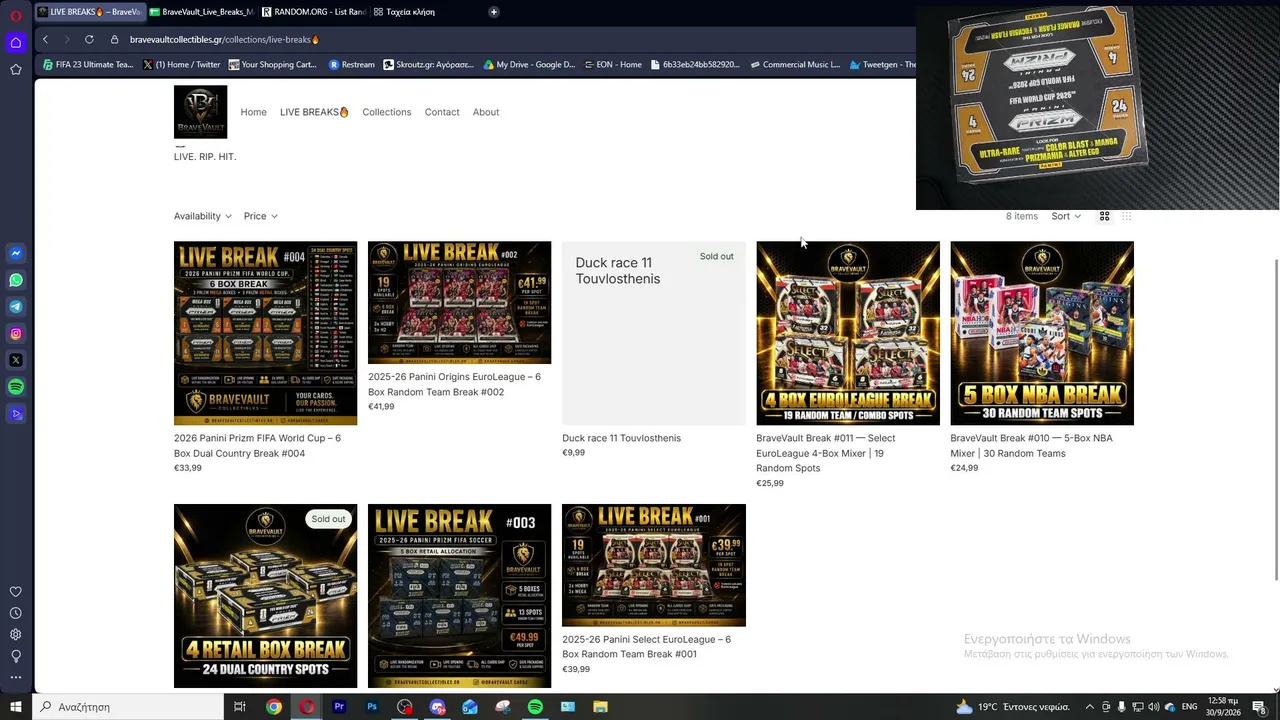Screen dimensions: 1280x720
Task: Open Spotify in Opera sidebar
Action: [x=16, y=386]
